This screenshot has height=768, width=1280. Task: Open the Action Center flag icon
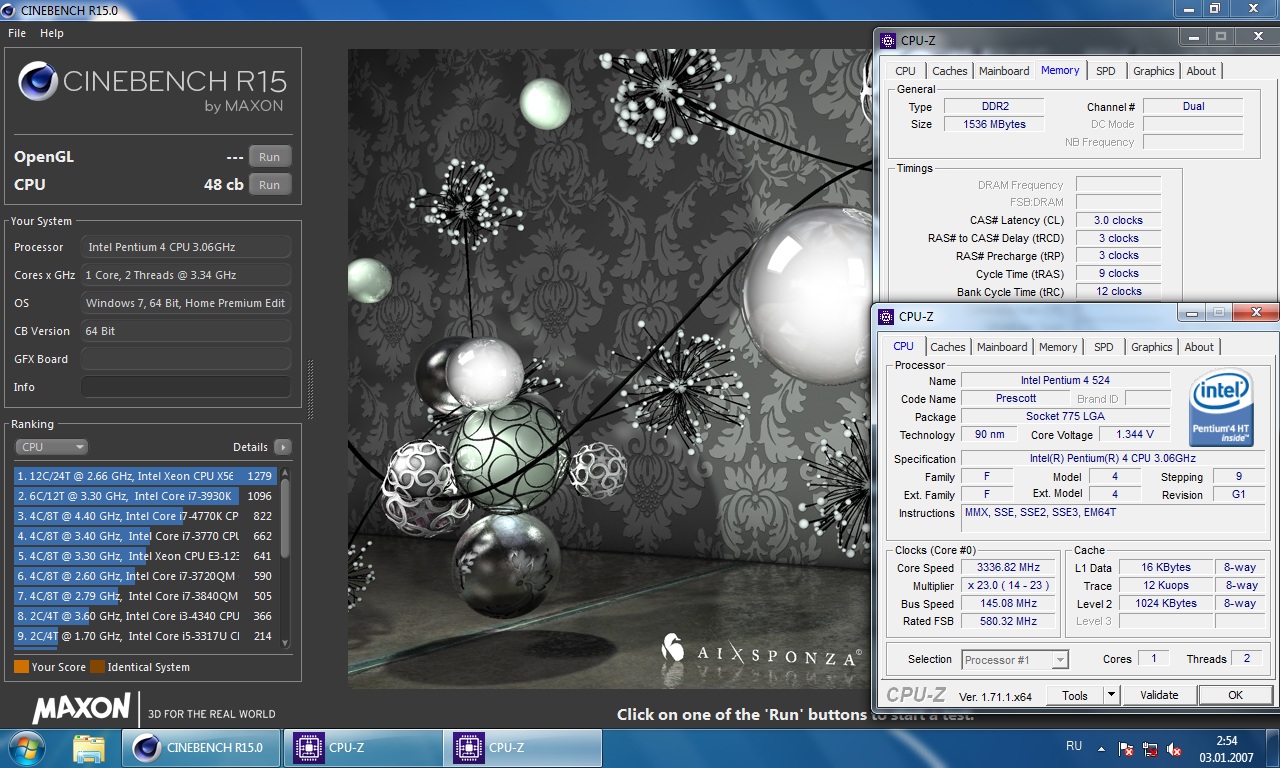1126,748
